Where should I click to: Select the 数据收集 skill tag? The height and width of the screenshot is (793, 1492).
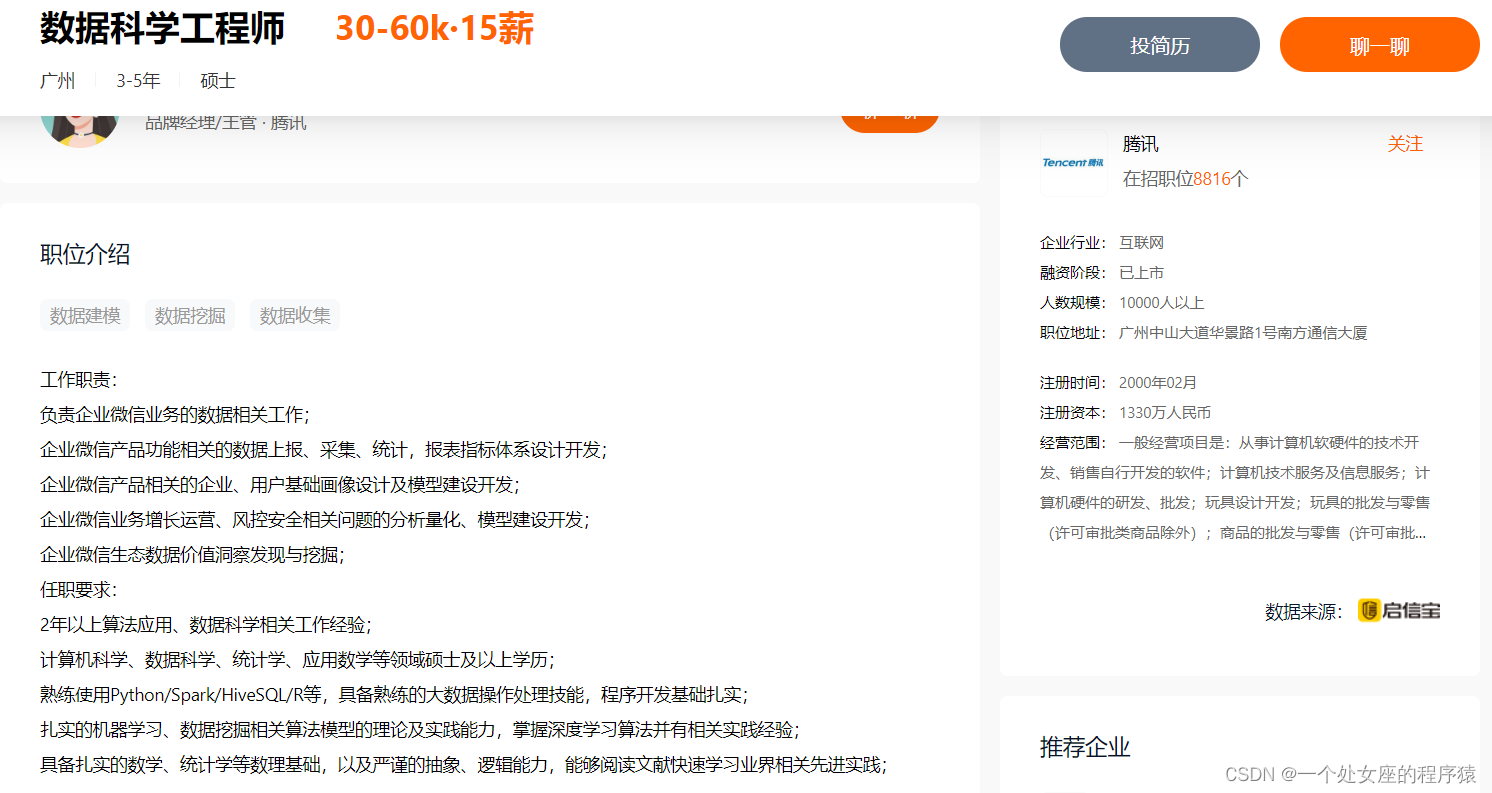click(295, 315)
